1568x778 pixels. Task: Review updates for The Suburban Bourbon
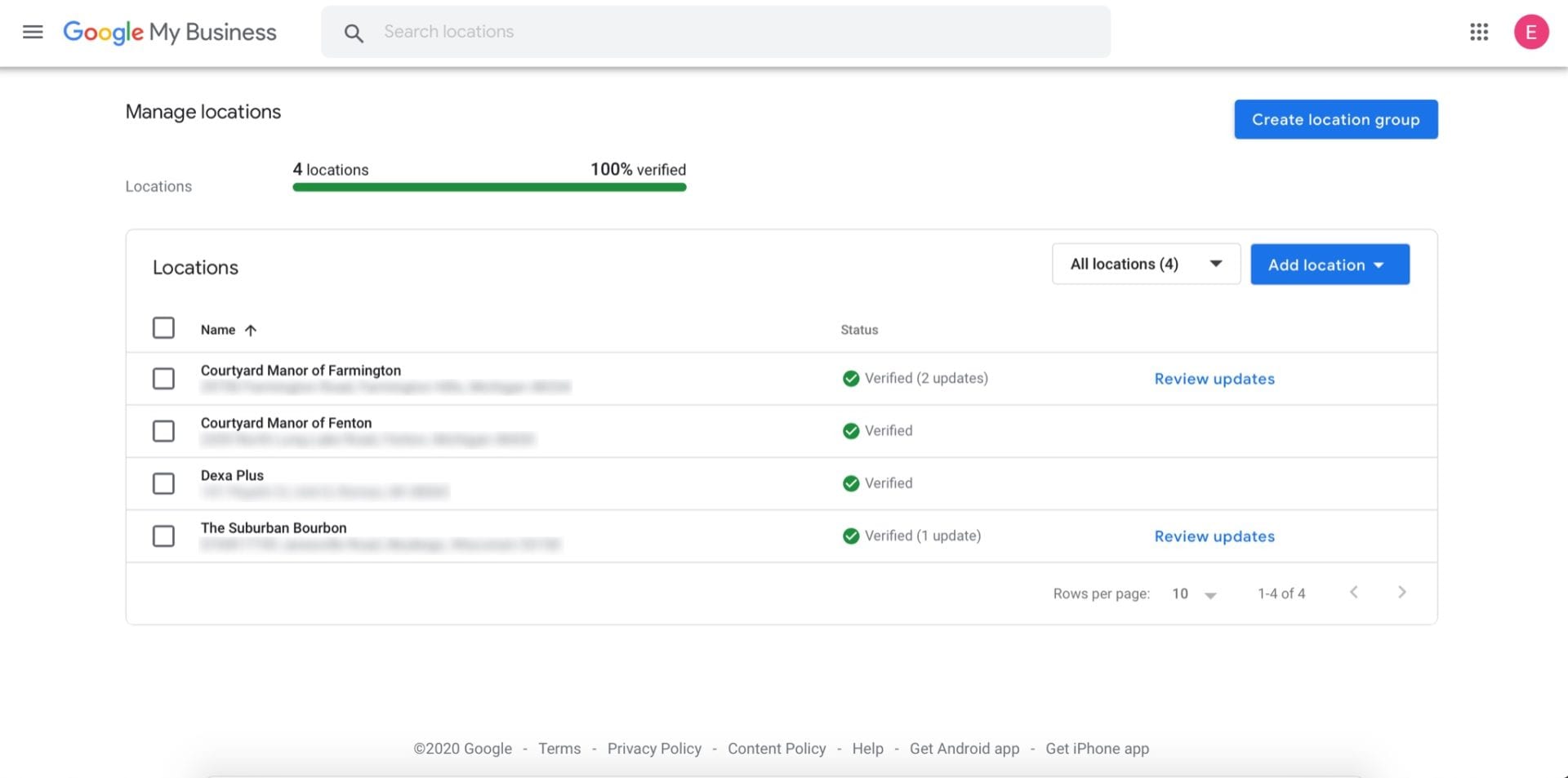pyautogui.click(x=1214, y=536)
